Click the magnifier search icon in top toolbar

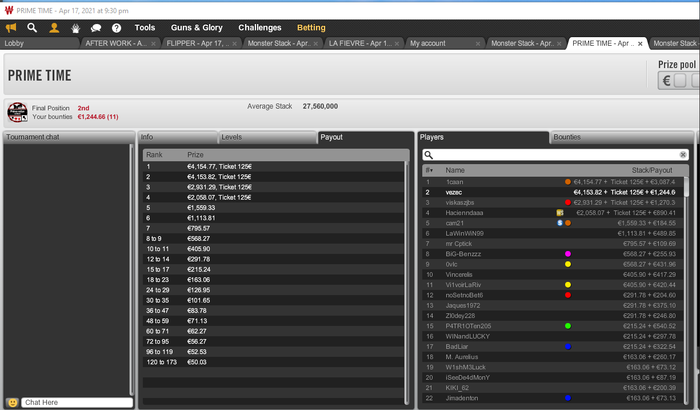(32, 28)
